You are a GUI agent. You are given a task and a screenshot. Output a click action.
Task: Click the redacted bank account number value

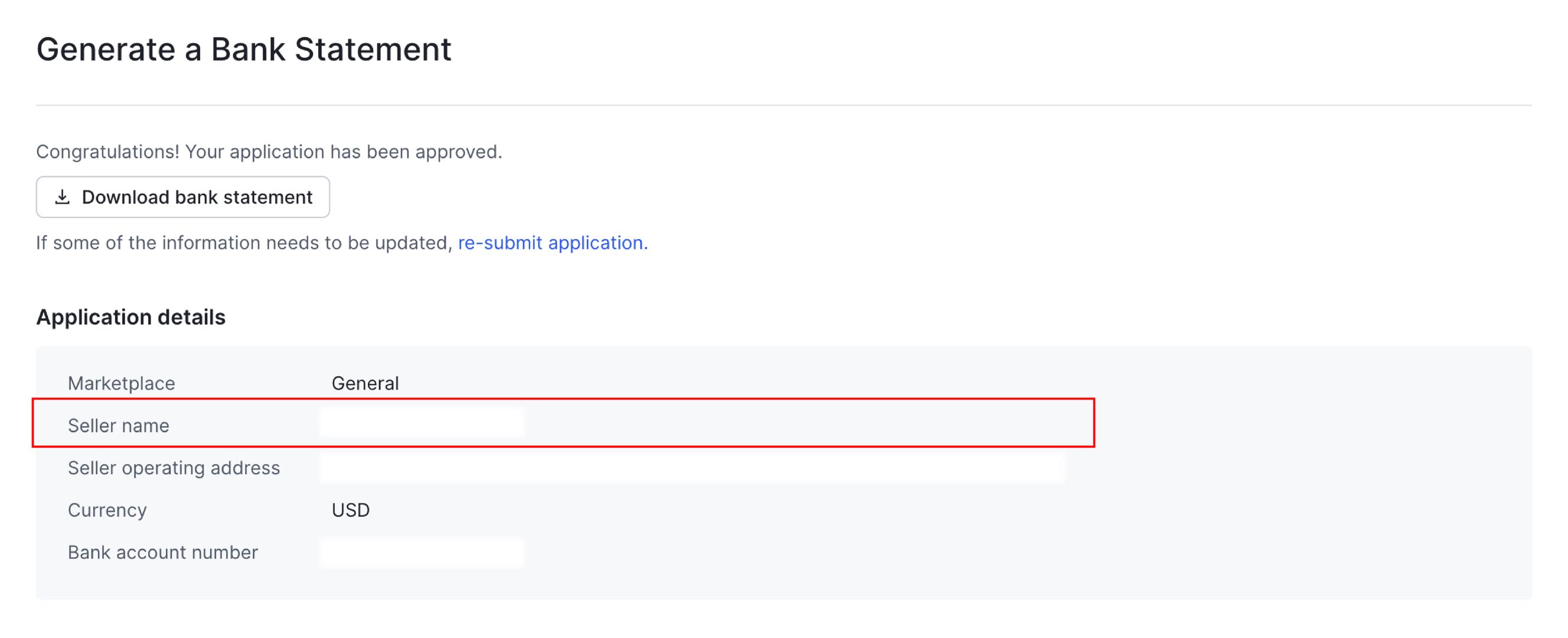pyautogui.click(x=421, y=552)
